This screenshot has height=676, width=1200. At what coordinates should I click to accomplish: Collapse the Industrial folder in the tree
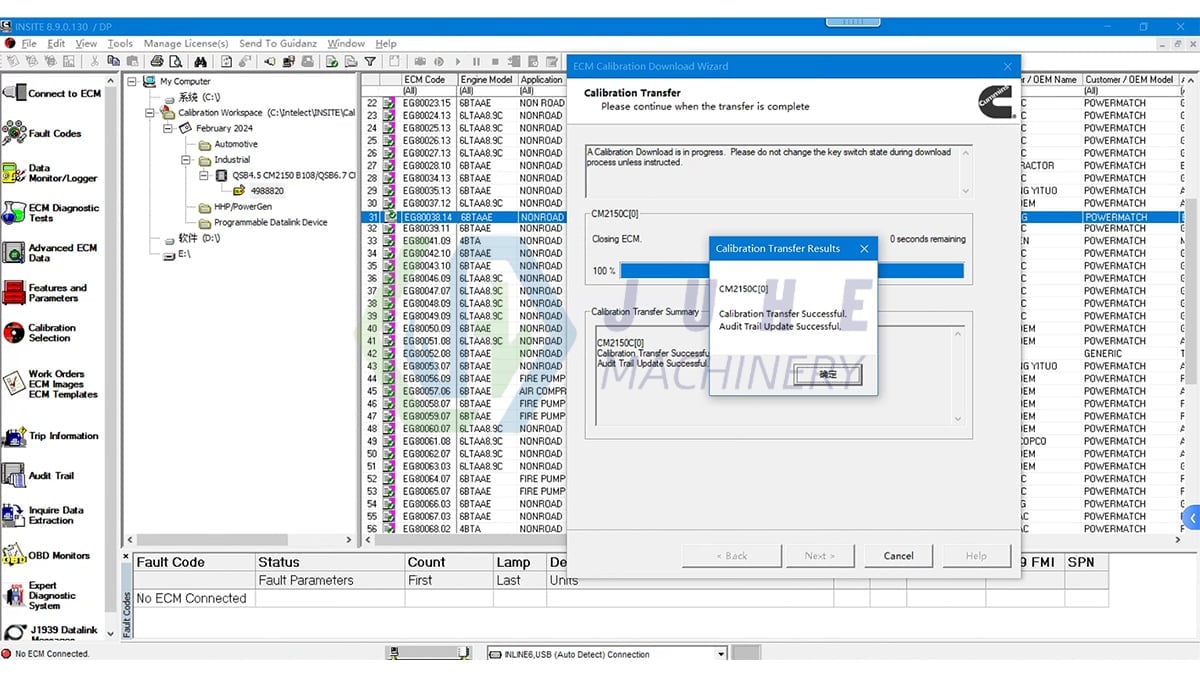coord(187,160)
